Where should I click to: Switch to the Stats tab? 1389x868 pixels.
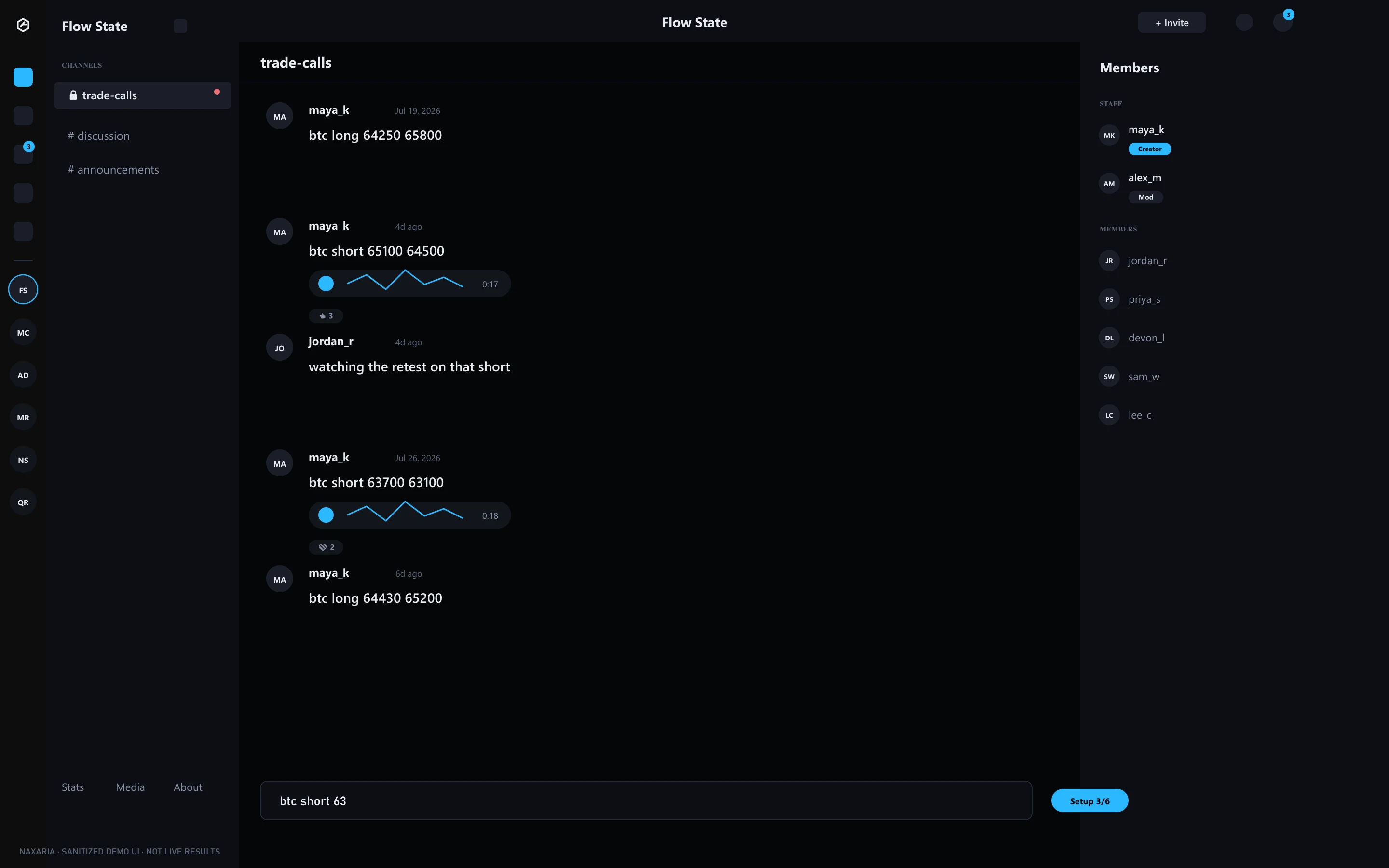(x=73, y=787)
